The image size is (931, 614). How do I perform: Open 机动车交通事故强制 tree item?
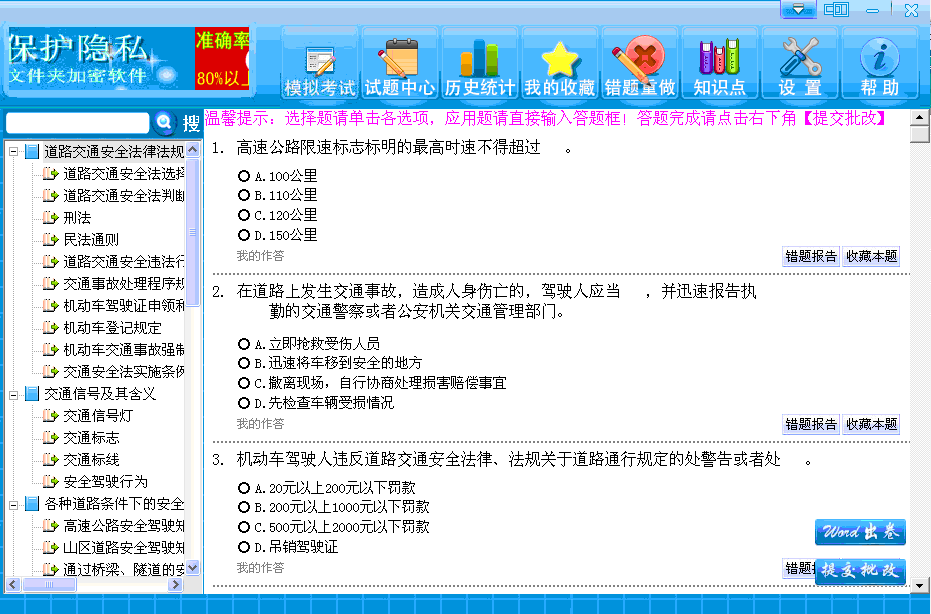coord(124,350)
